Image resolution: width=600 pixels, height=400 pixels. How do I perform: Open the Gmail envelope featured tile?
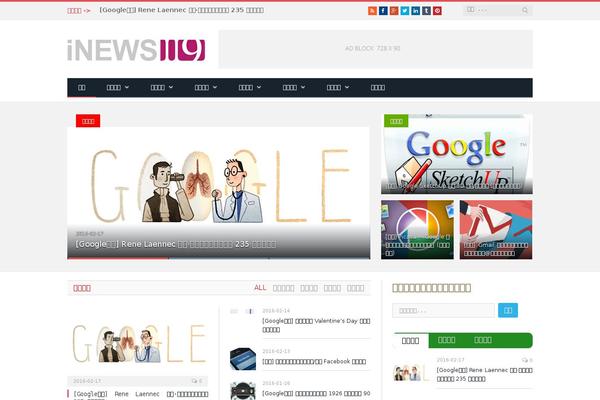point(496,229)
